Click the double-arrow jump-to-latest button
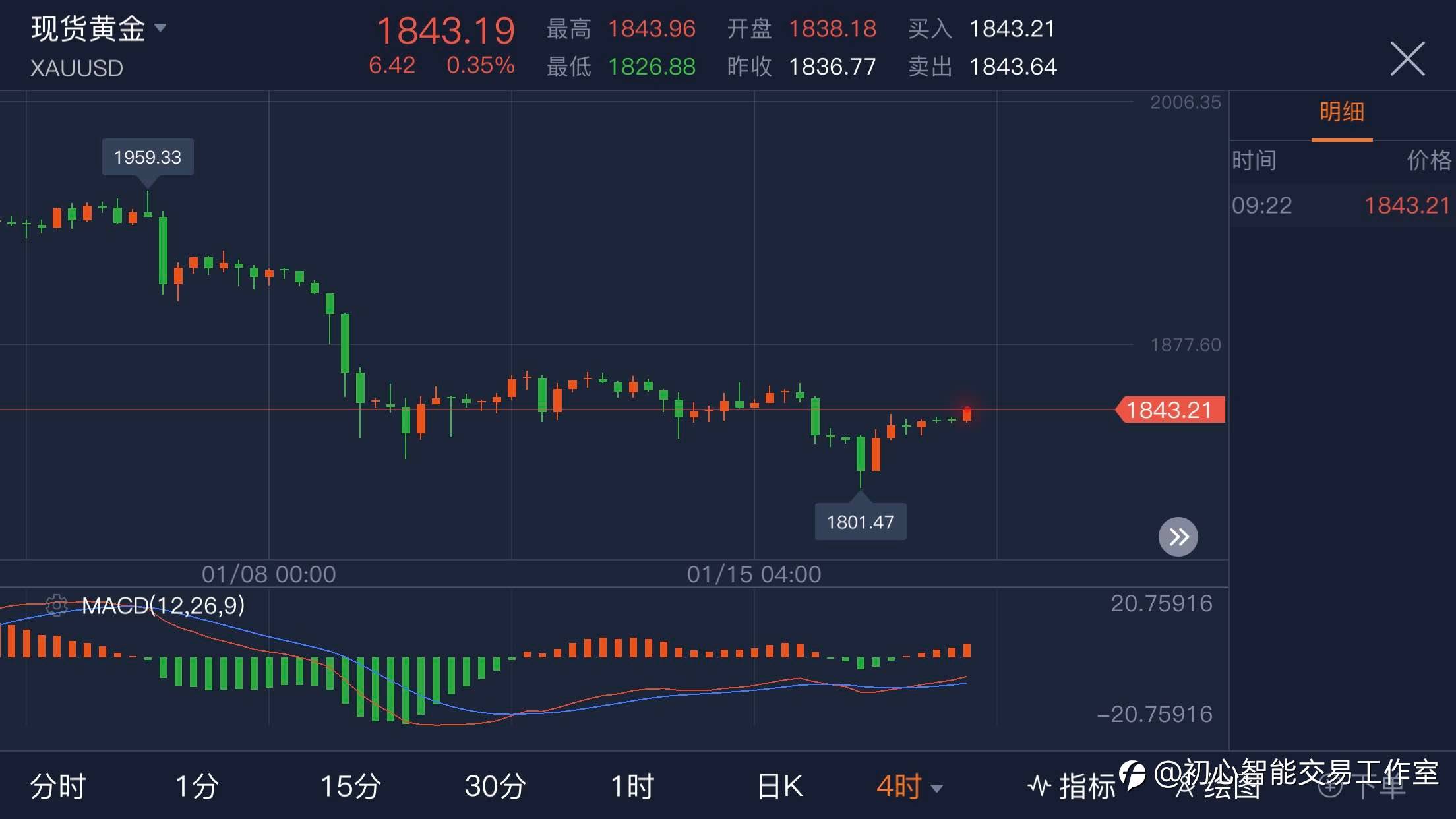 [x=1178, y=537]
